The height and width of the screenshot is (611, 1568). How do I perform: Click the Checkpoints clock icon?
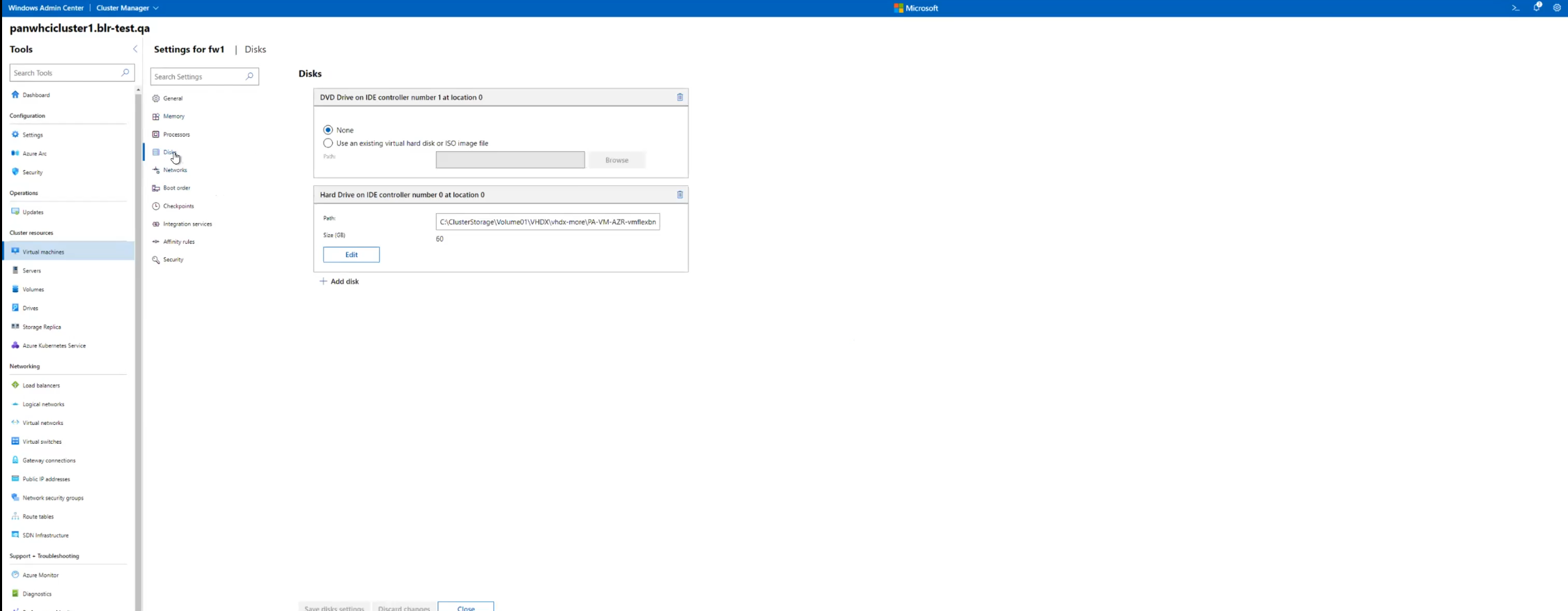coord(156,206)
